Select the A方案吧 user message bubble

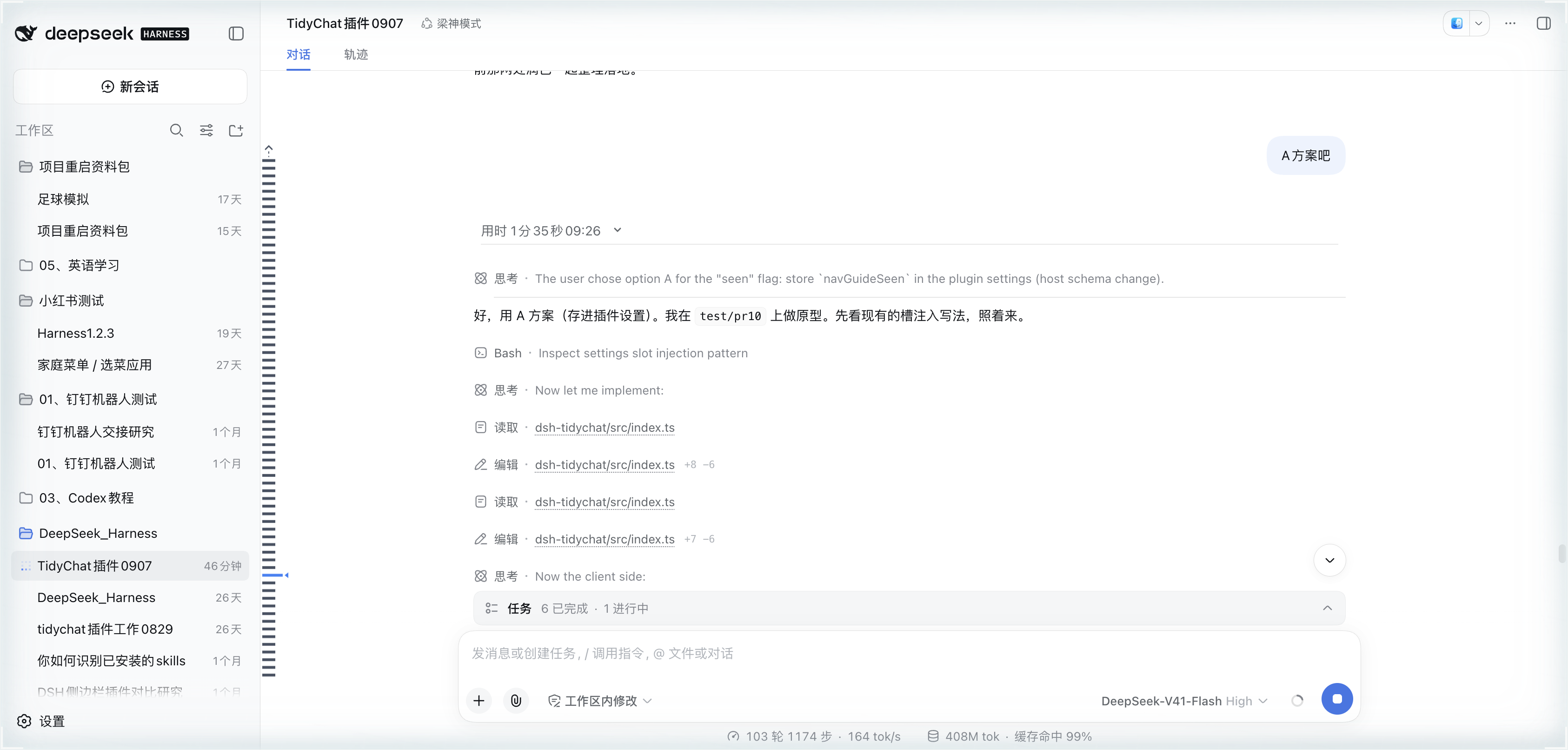(1306, 155)
